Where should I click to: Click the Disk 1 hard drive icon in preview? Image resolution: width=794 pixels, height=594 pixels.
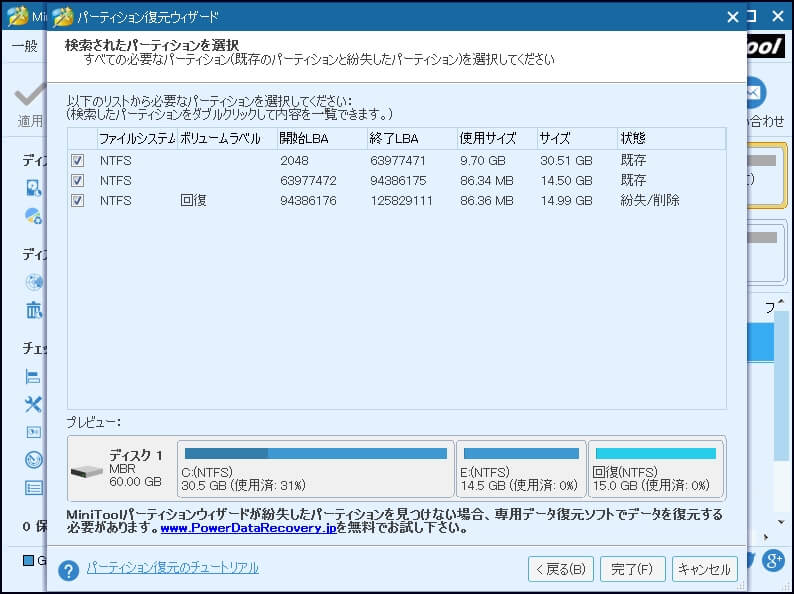(x=86, y=471)
